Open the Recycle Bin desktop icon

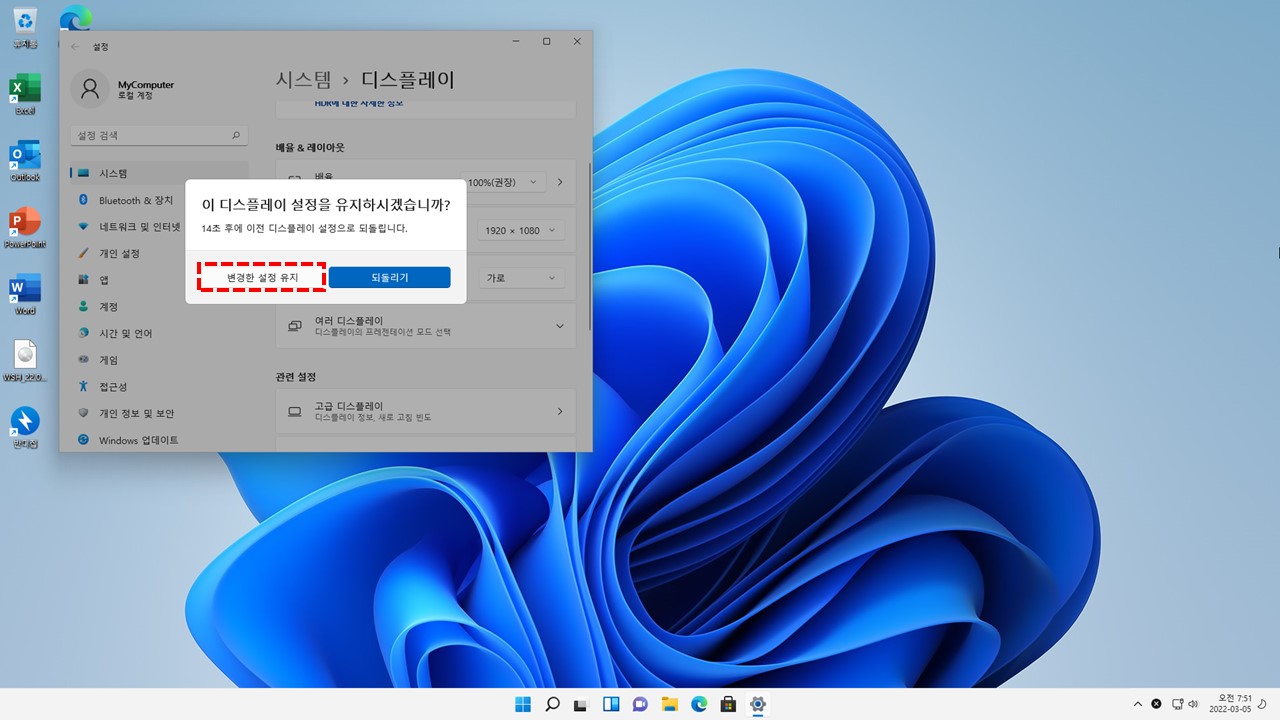click(x=25, y=27)
